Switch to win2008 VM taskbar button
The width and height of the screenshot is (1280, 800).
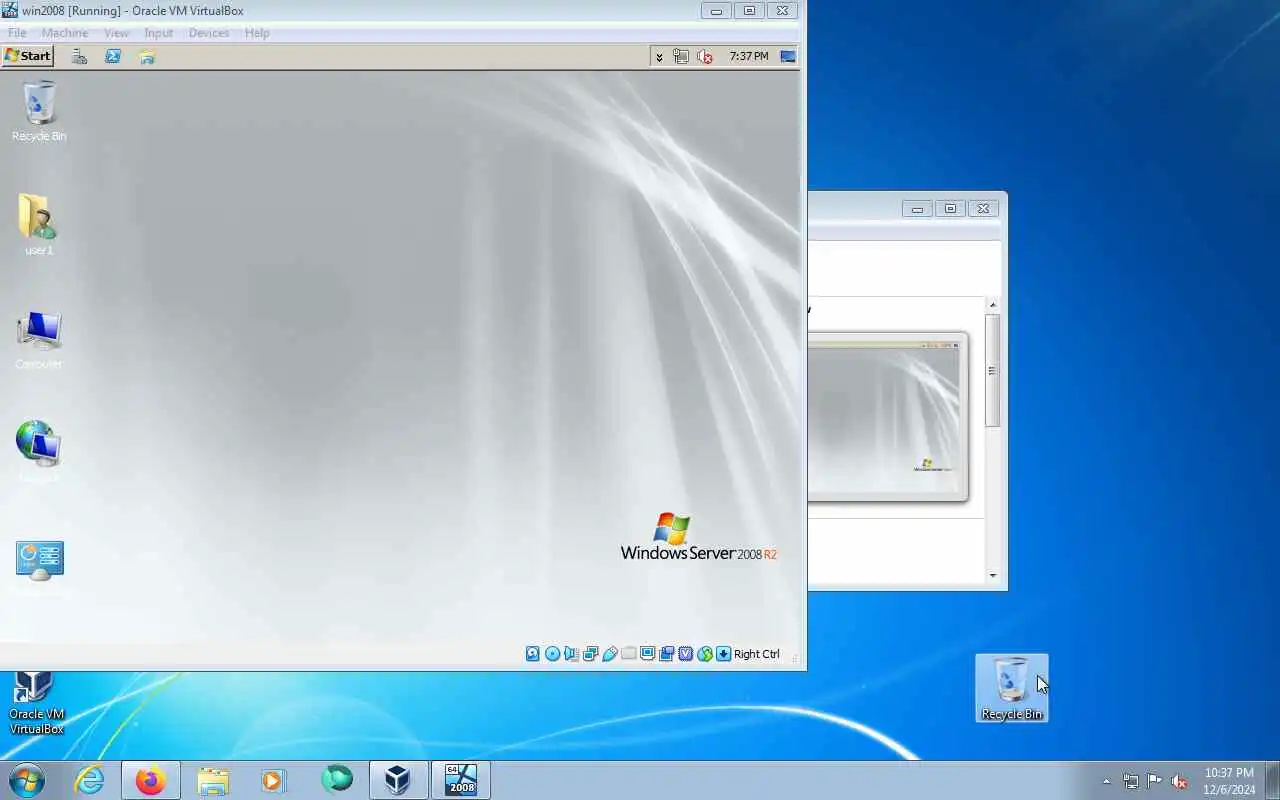pyautogui.click(x=461, y=780)
